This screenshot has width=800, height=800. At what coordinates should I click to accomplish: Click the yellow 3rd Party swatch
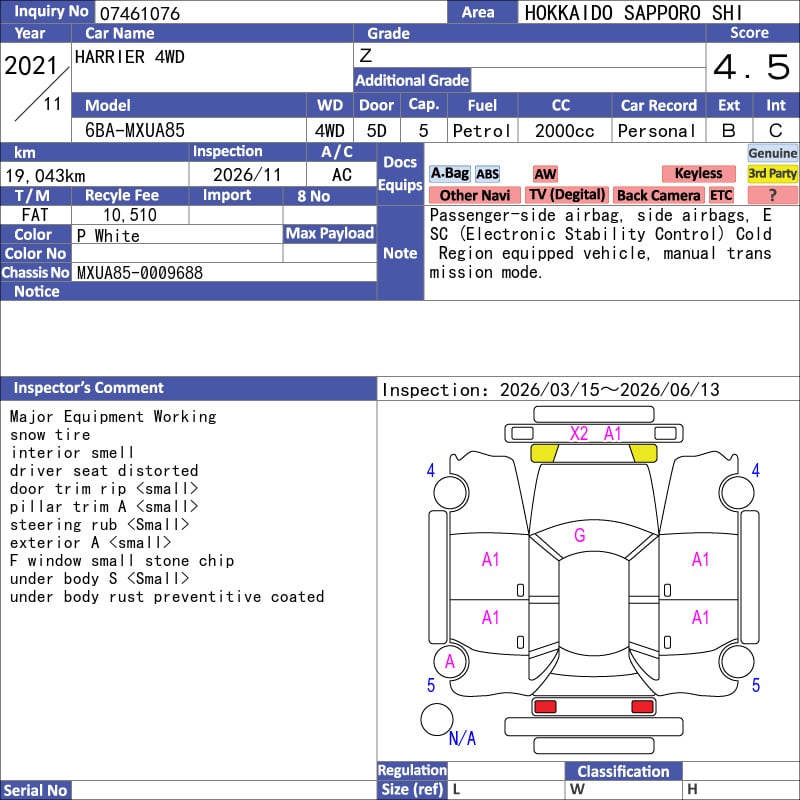click(x=773, y=174)
